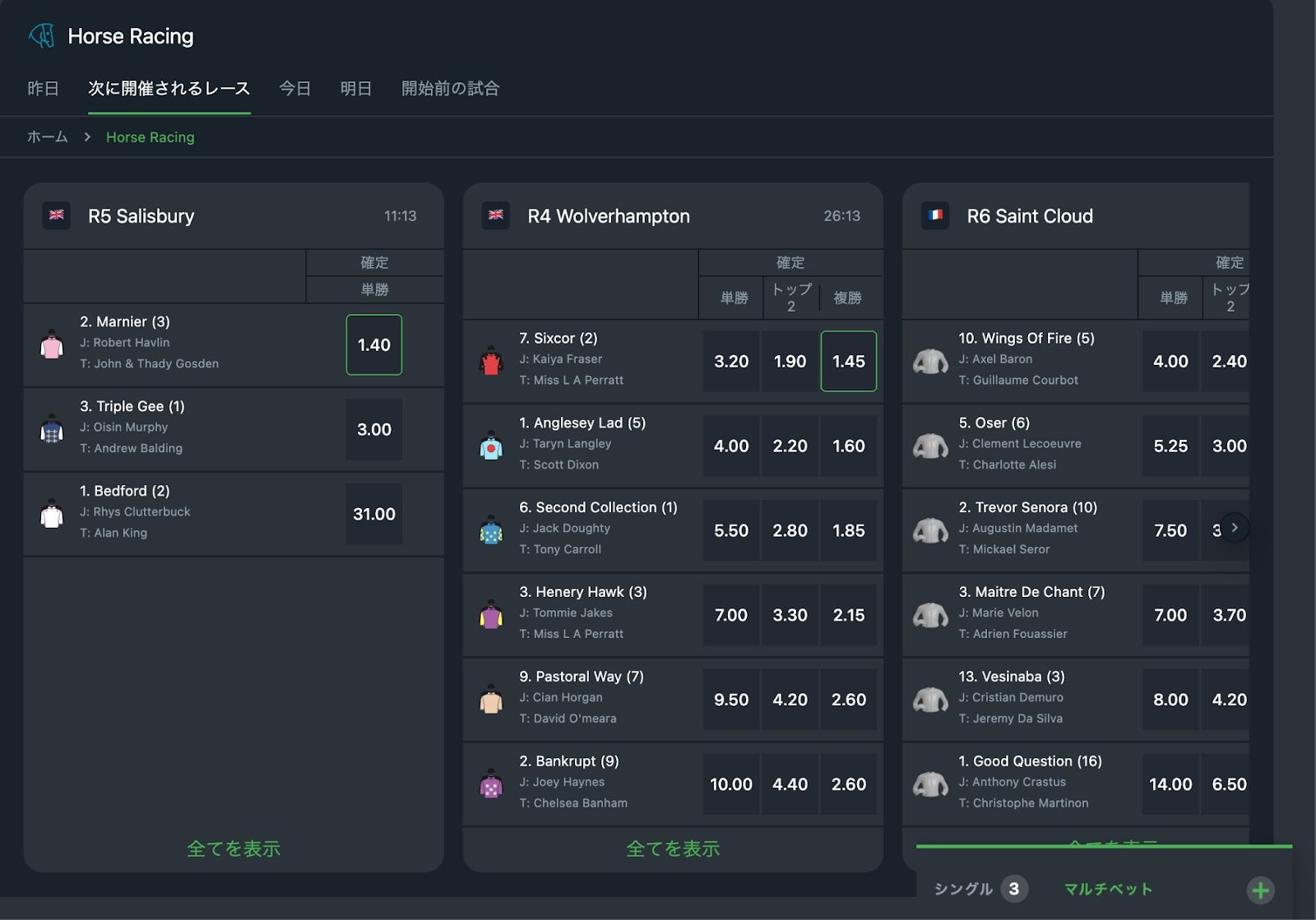Click Marnier's pink jockey silk icon
The image size is (1316, 920).
pyautogui.click(x=52, y=345)
